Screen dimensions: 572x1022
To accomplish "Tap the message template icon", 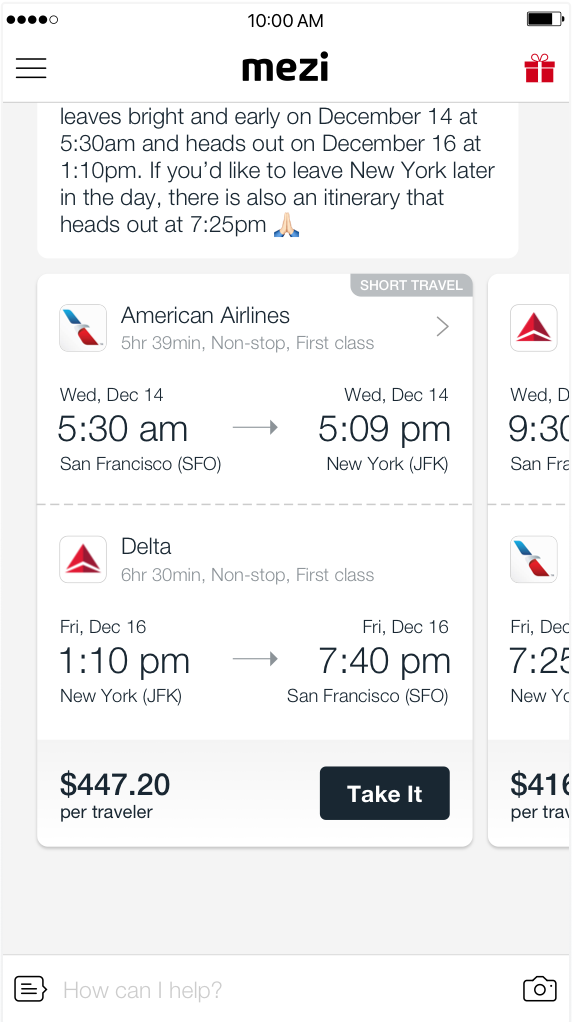I will (31, 989).
